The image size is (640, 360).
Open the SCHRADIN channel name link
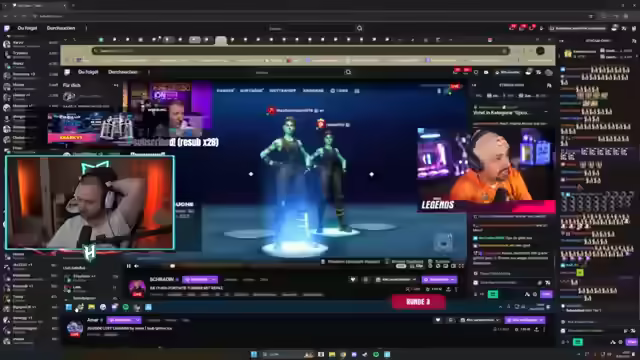(x=162, y=279)
